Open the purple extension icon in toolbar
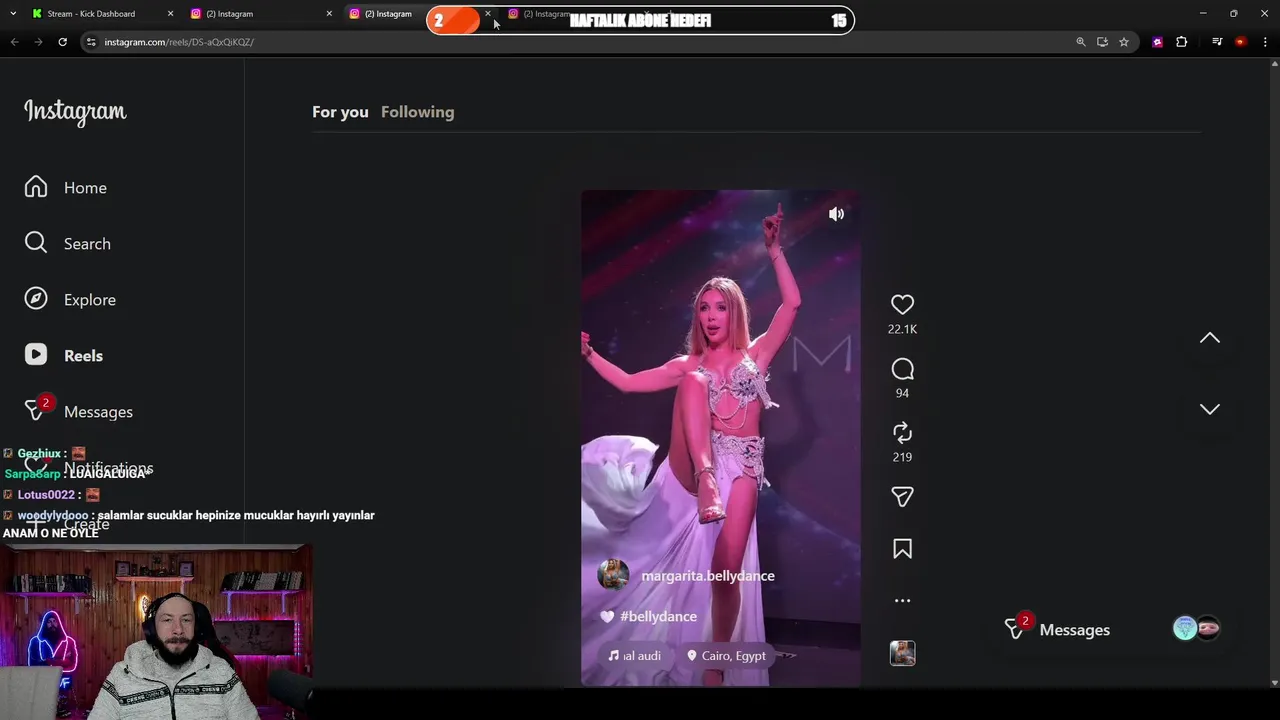Image resolution: width=1280 pixels, height=720 pixels. [1158, 42]
